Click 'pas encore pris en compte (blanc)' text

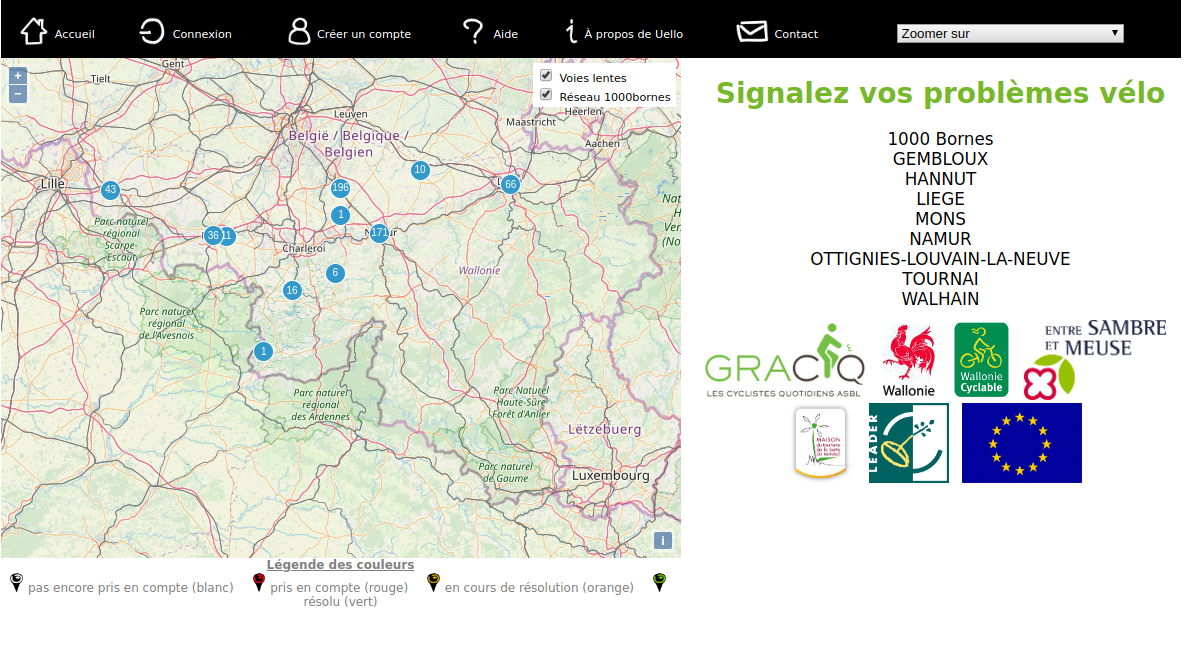[131, 587]
